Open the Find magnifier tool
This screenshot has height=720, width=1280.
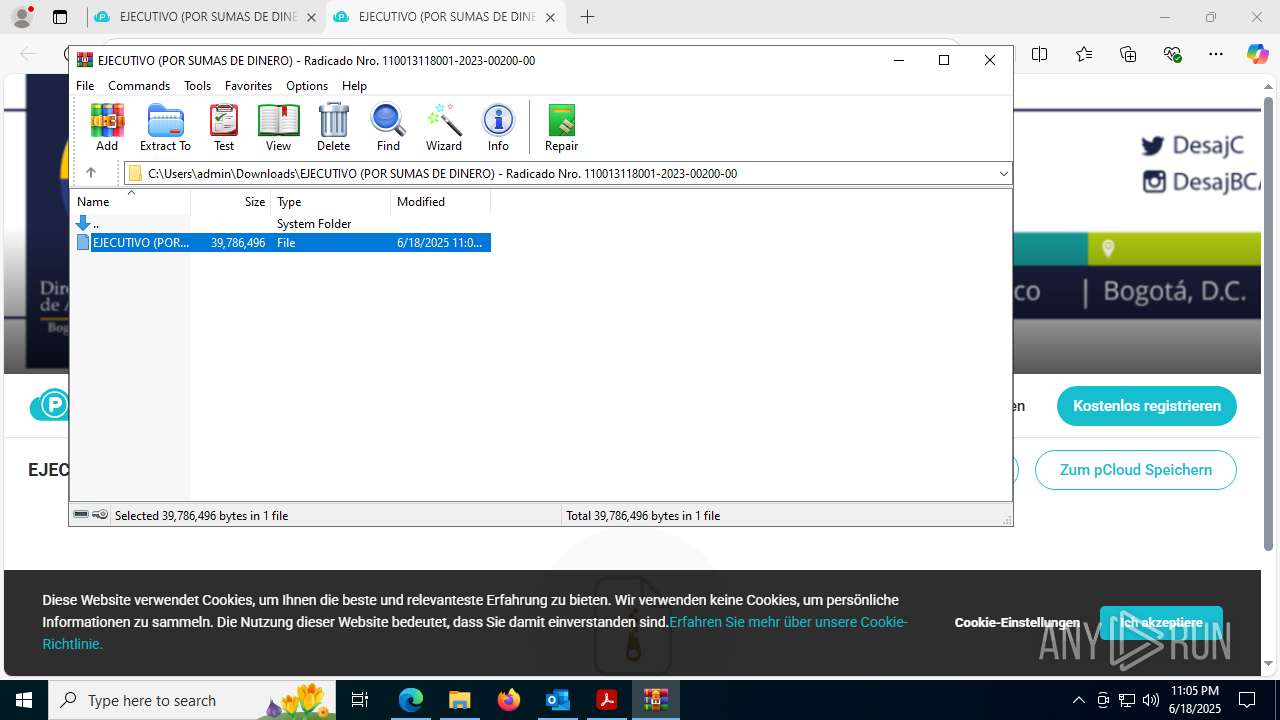pyautogui.click(x=388, y=127)
